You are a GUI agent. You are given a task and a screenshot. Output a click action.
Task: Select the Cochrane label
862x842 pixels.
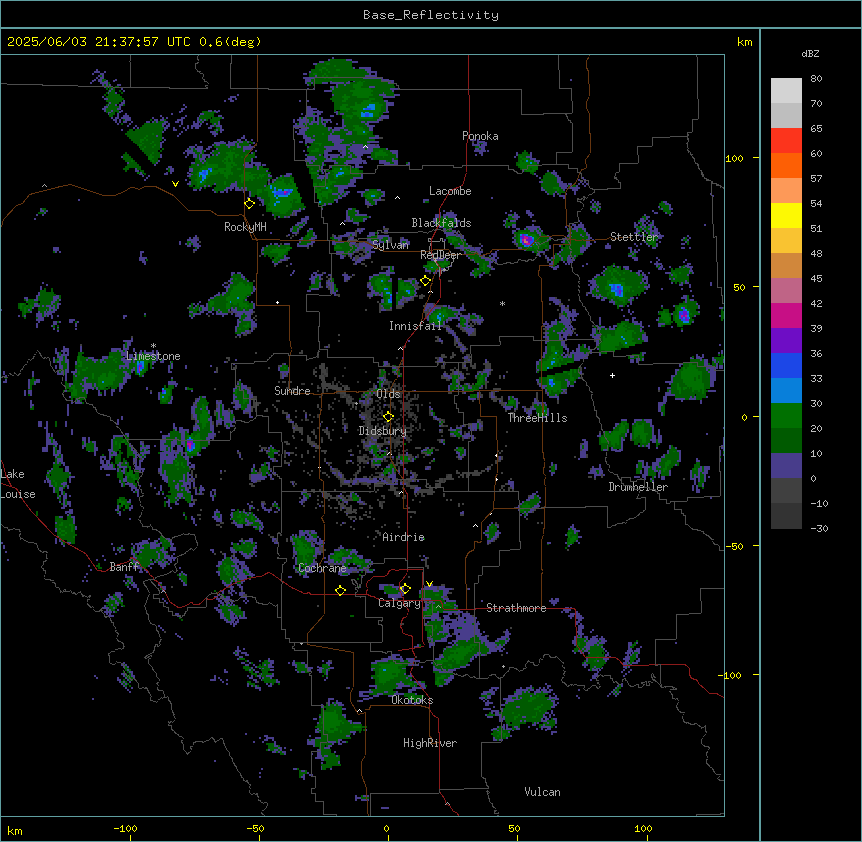tap(322, 568)
